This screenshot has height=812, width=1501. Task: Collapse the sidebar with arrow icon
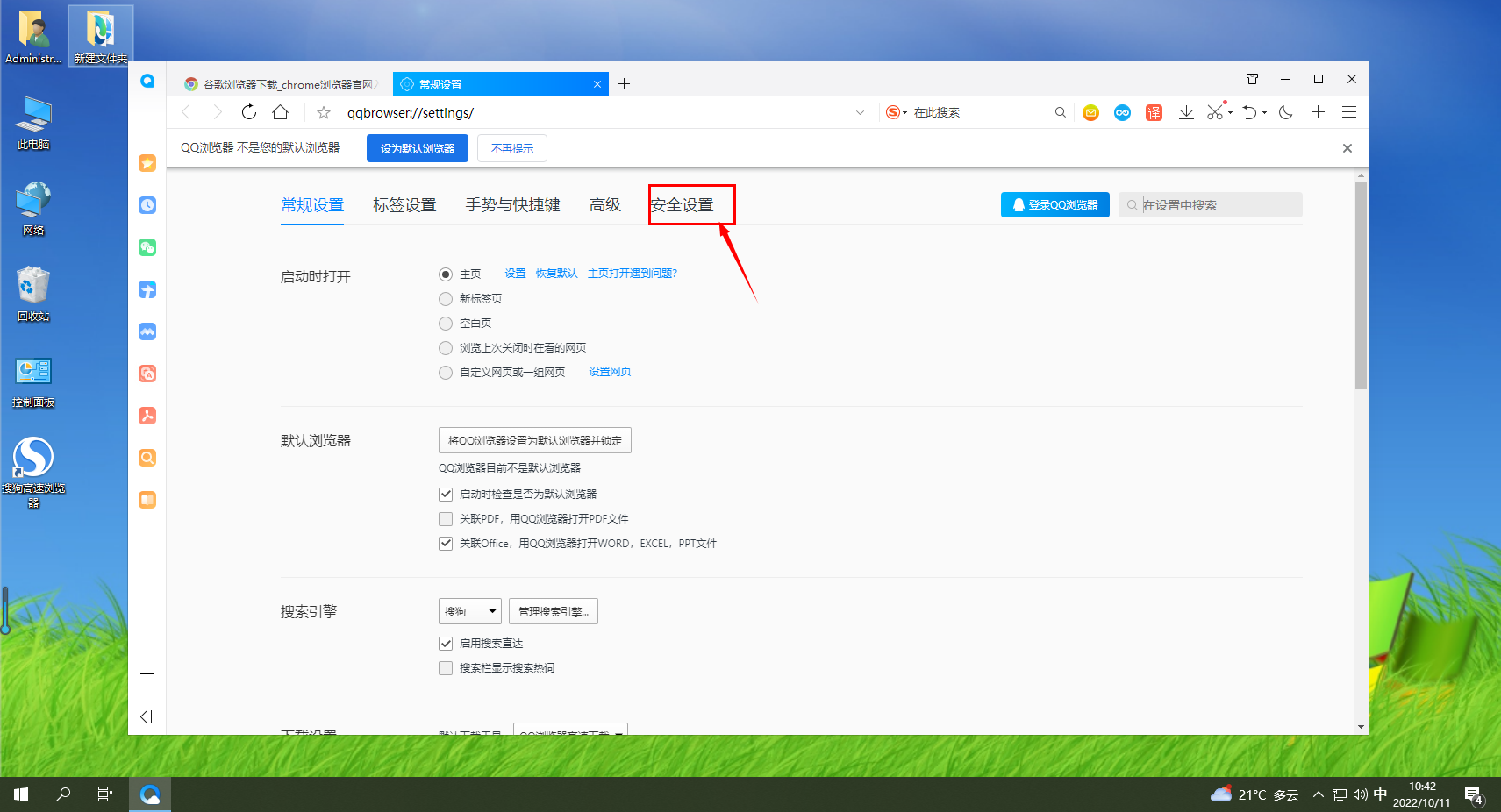click(147, 717)
